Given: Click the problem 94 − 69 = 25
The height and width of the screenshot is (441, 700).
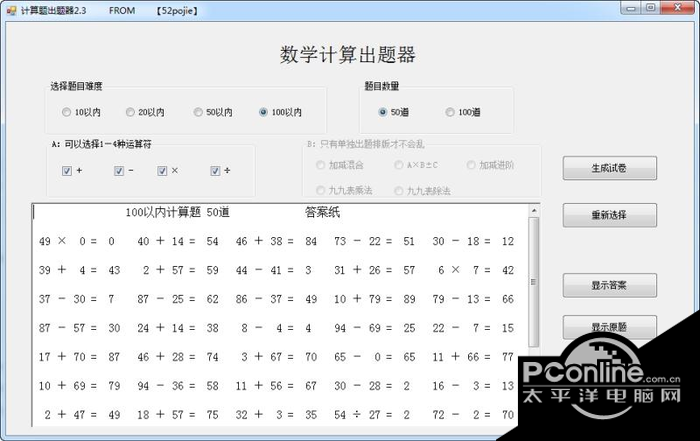Looking at the screenshot, I should click(375, 328).
